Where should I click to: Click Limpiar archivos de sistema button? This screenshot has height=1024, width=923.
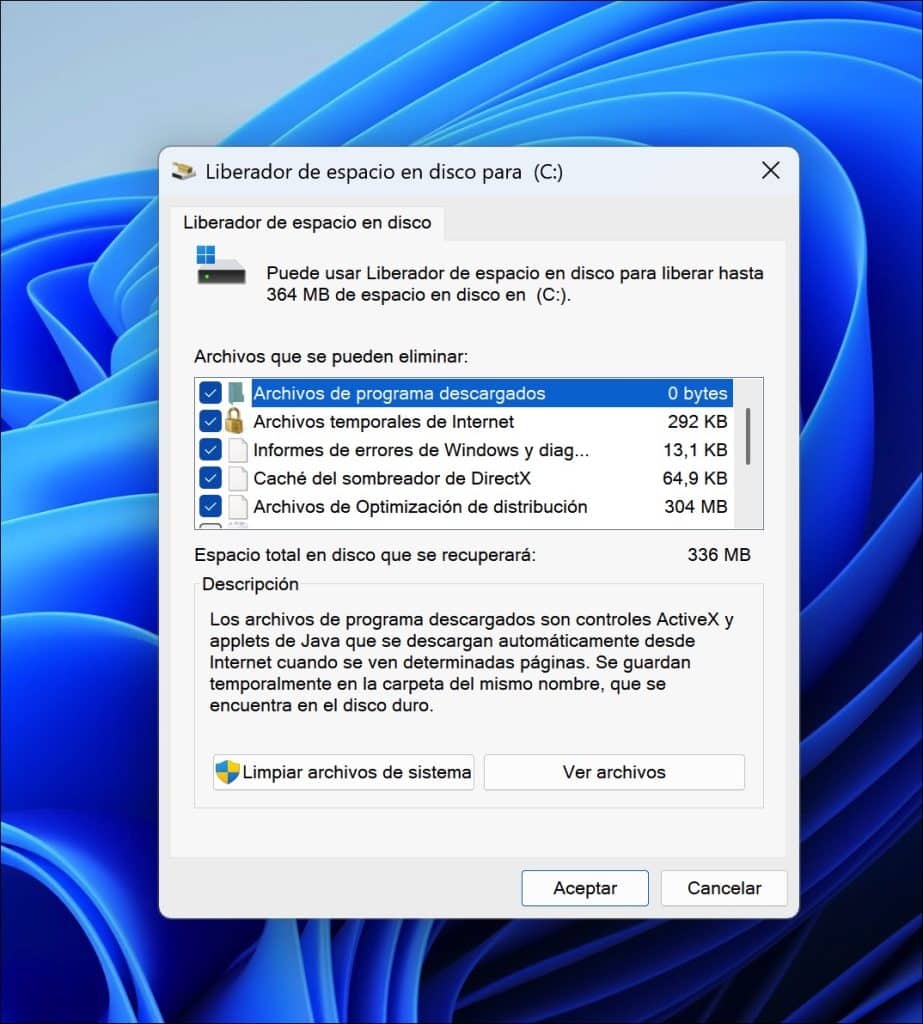pyautogui.click(x=344, y=773)
